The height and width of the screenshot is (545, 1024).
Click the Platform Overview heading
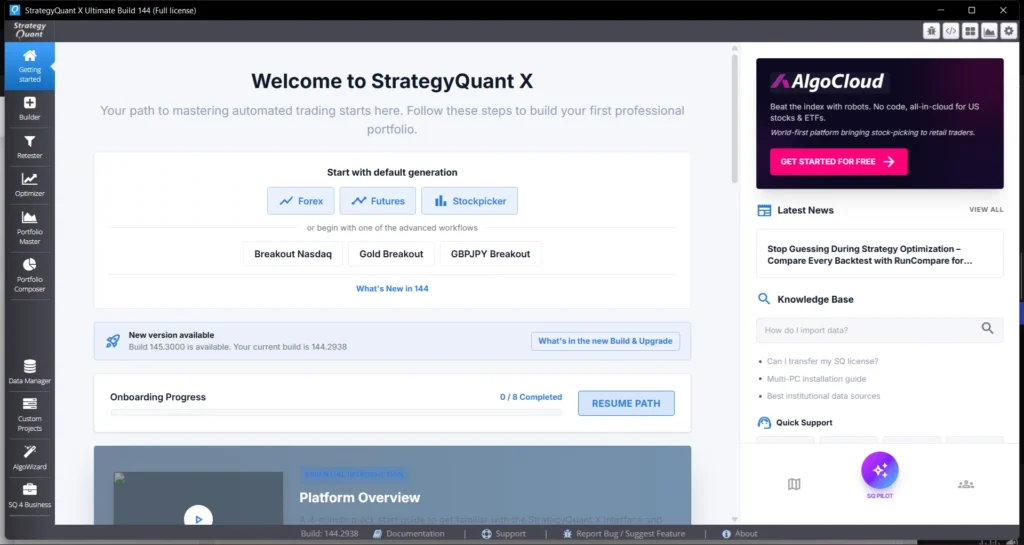coord(360,497)
